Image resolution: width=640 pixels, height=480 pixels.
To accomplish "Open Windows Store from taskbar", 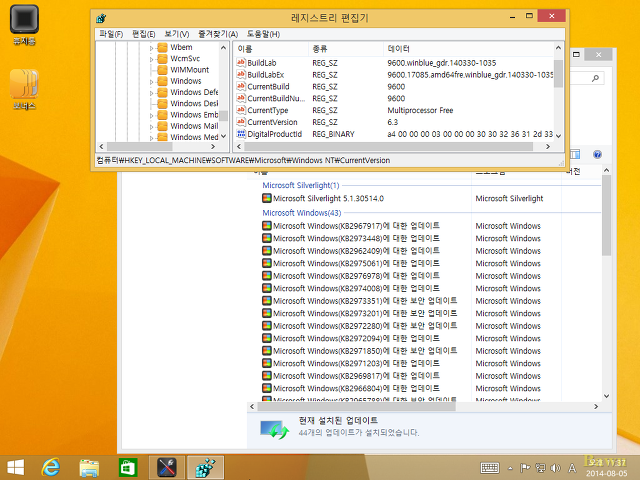I will pos(128,467).
